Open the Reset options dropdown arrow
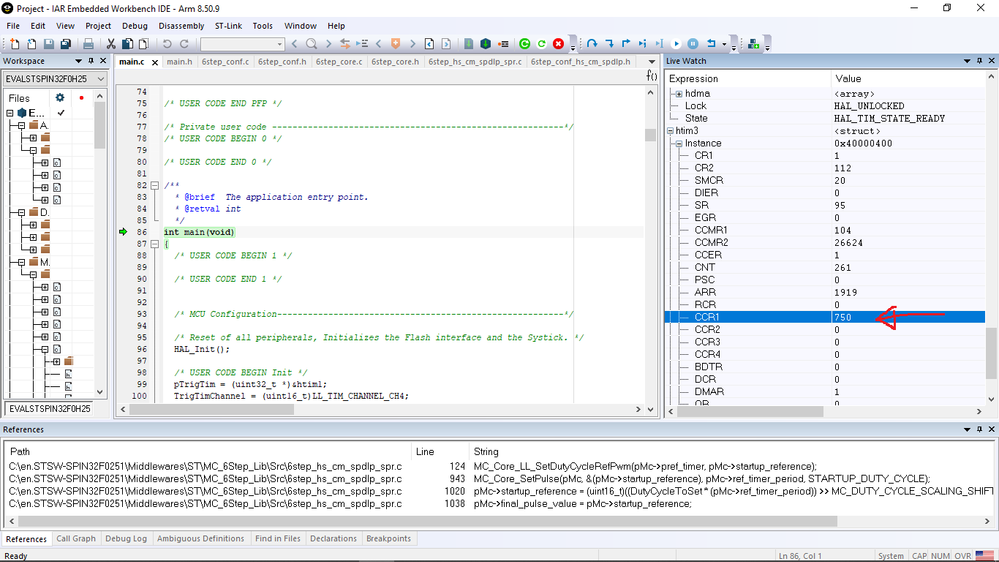The height and width of the screenshot is (562, 999). click(x=724, y=44)
